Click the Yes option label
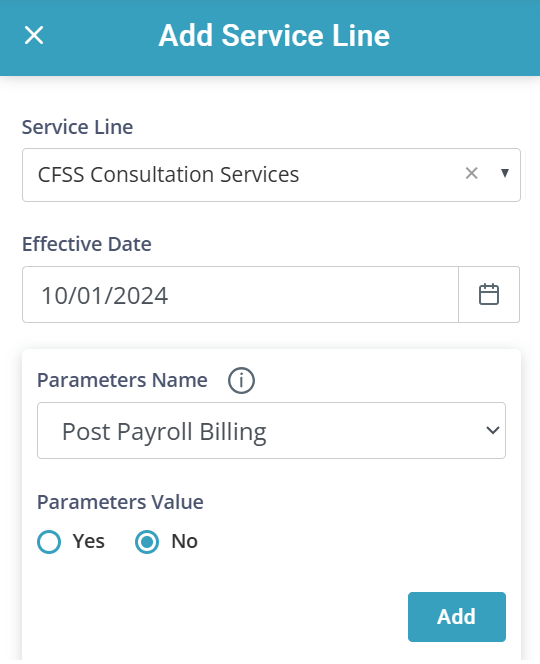Screen dimensions: 540x664 tap(89, 542)
